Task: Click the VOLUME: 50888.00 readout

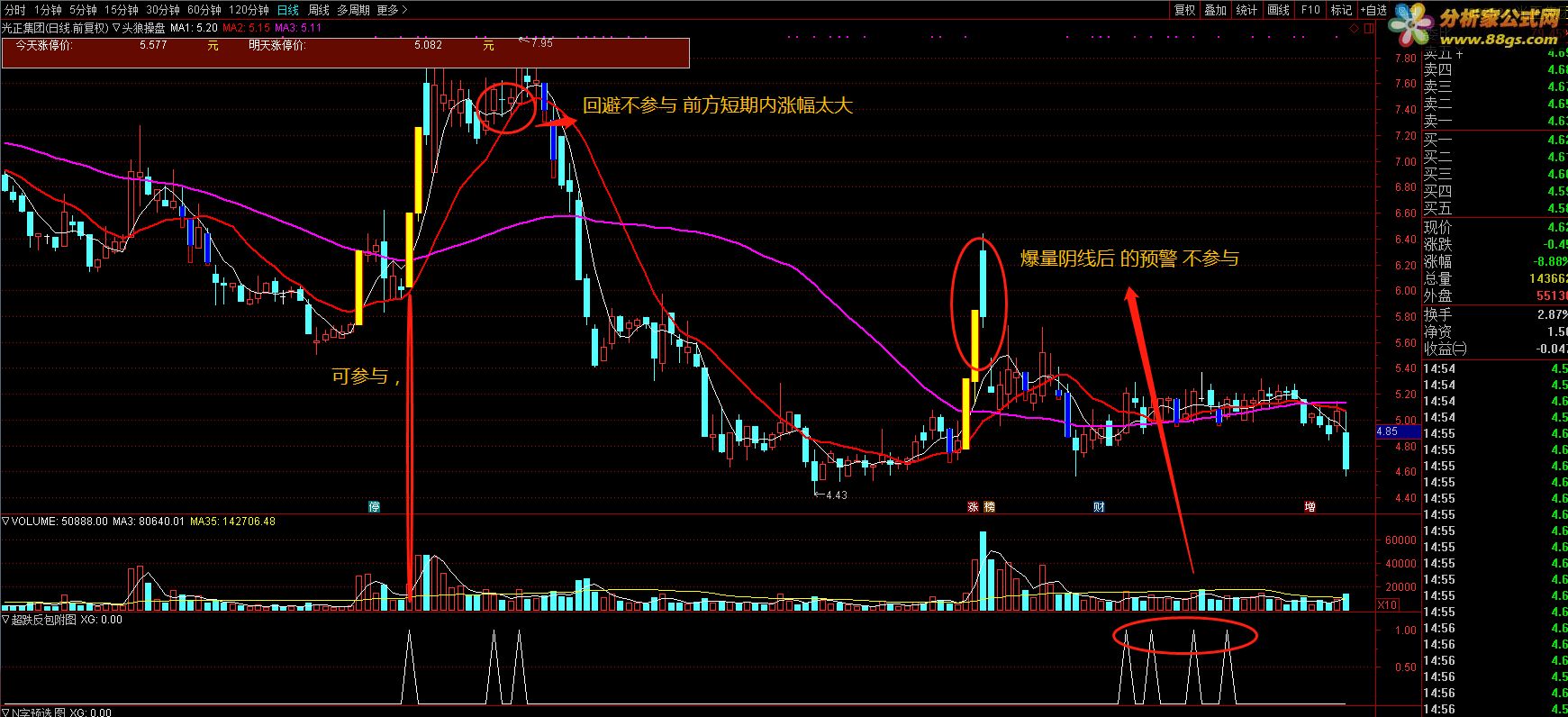Action: pos(60,522)
